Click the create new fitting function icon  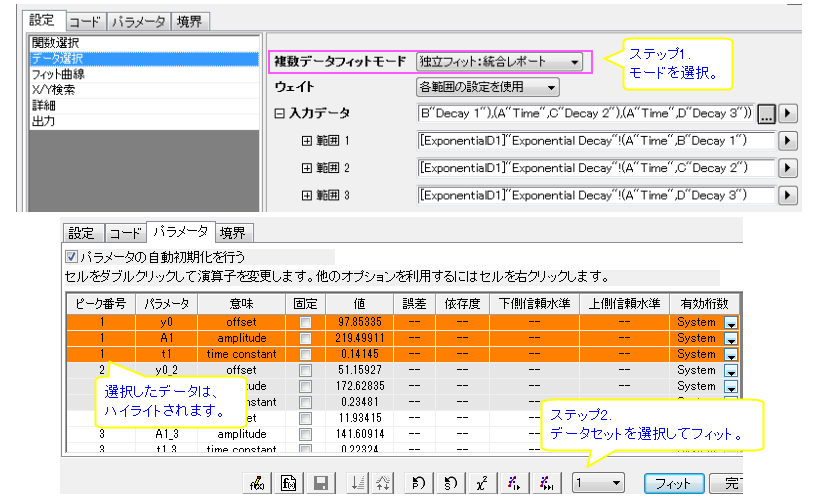coord(289,483)
